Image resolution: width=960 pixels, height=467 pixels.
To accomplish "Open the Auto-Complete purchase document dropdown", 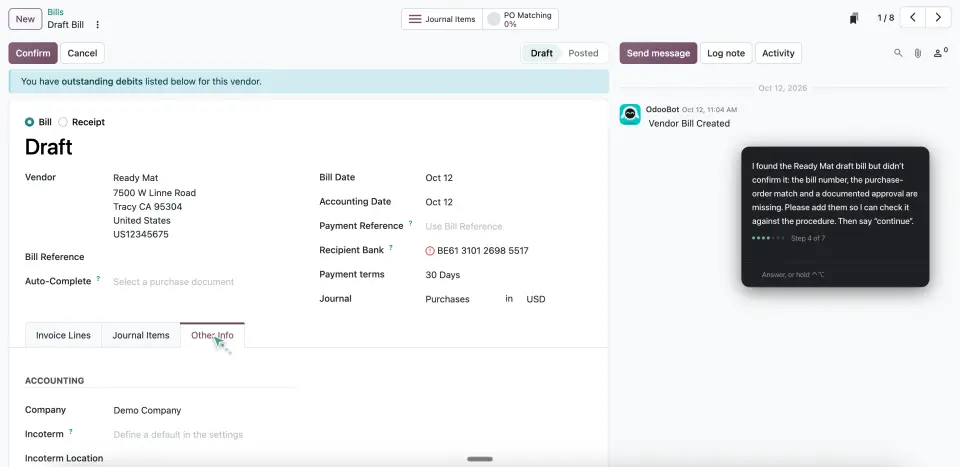I will coord(205,282).
